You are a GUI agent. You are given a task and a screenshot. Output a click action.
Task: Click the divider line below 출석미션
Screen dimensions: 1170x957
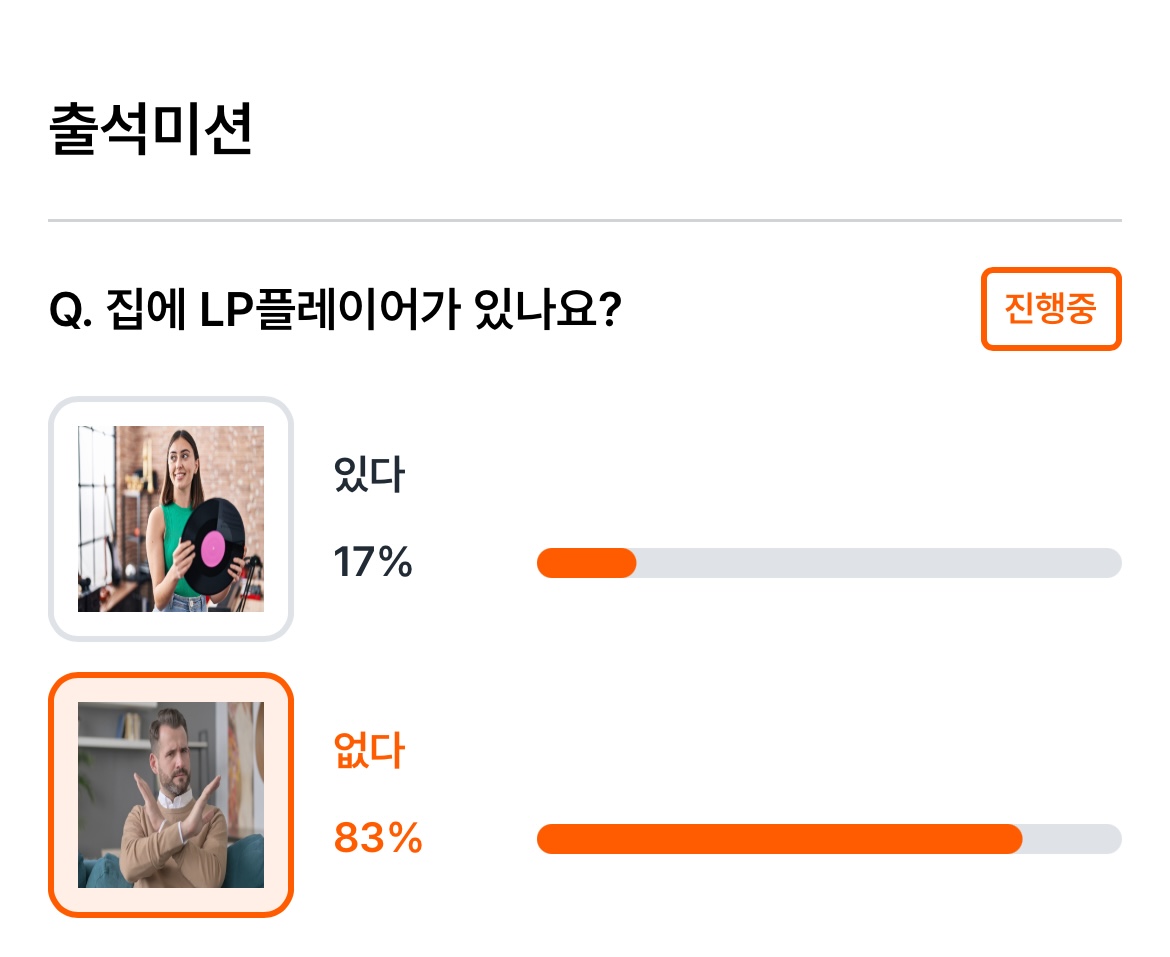pyautogui.click(x=585, y=220)
